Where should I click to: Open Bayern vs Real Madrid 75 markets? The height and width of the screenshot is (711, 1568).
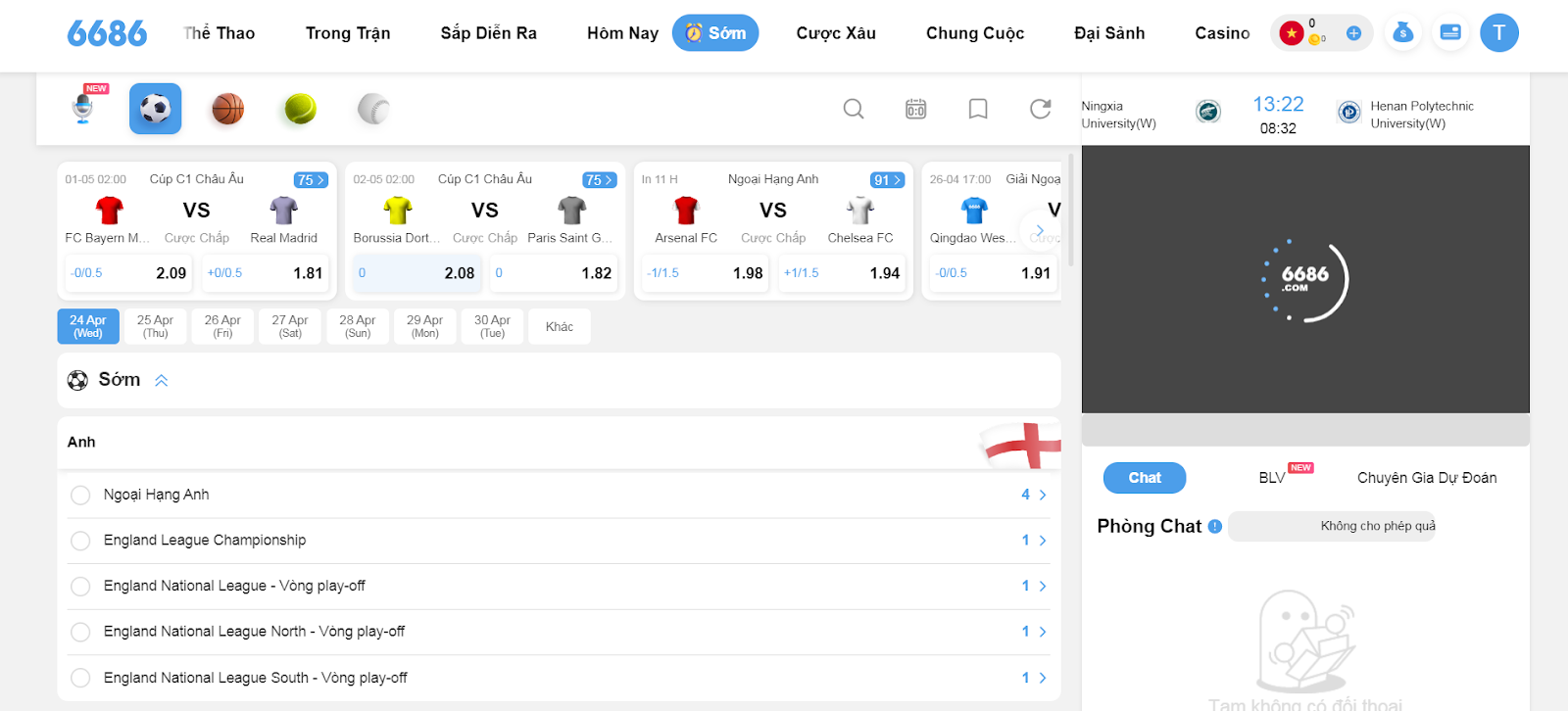(311, 180)
